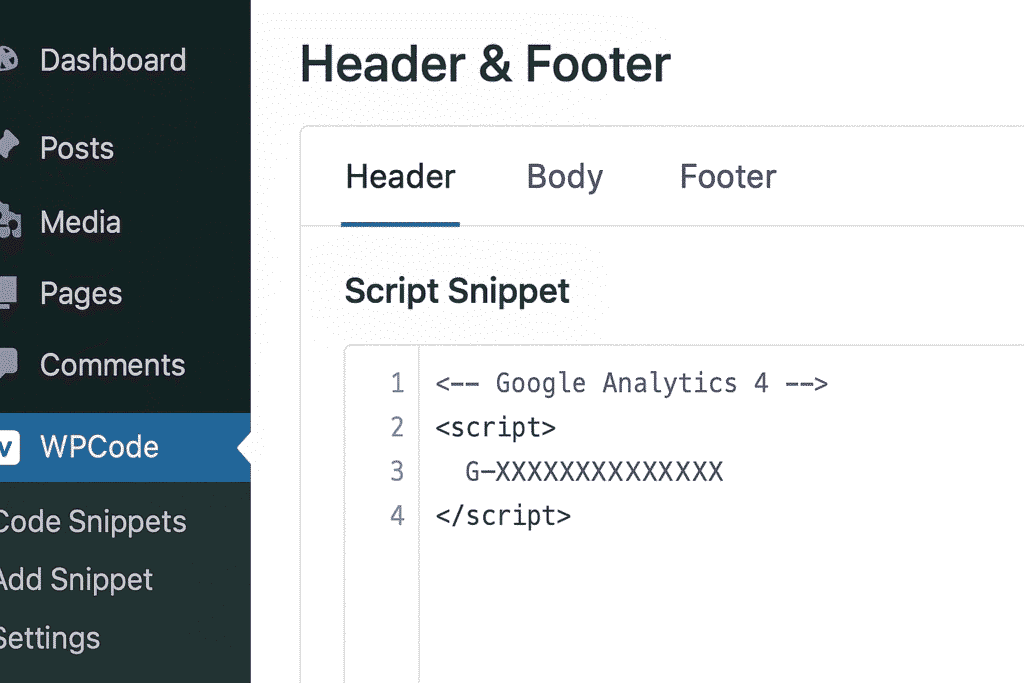1024x683 pixels.
Task: Place cursor in Google Analytics comment line
Action: coord(631,383)
